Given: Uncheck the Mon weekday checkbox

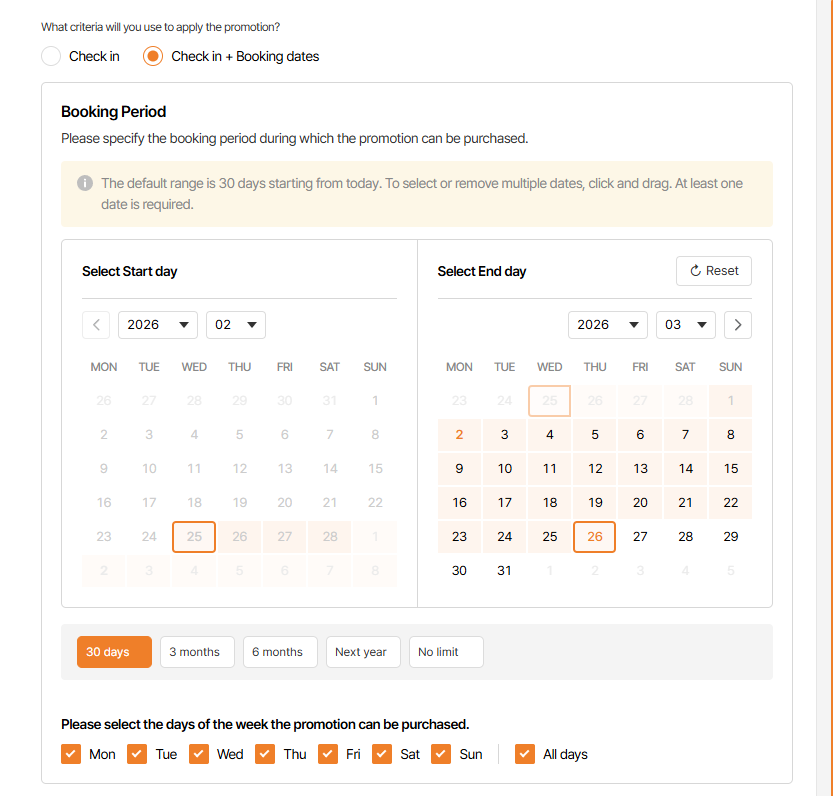Looking at the screenshot, I should (71, 754).
